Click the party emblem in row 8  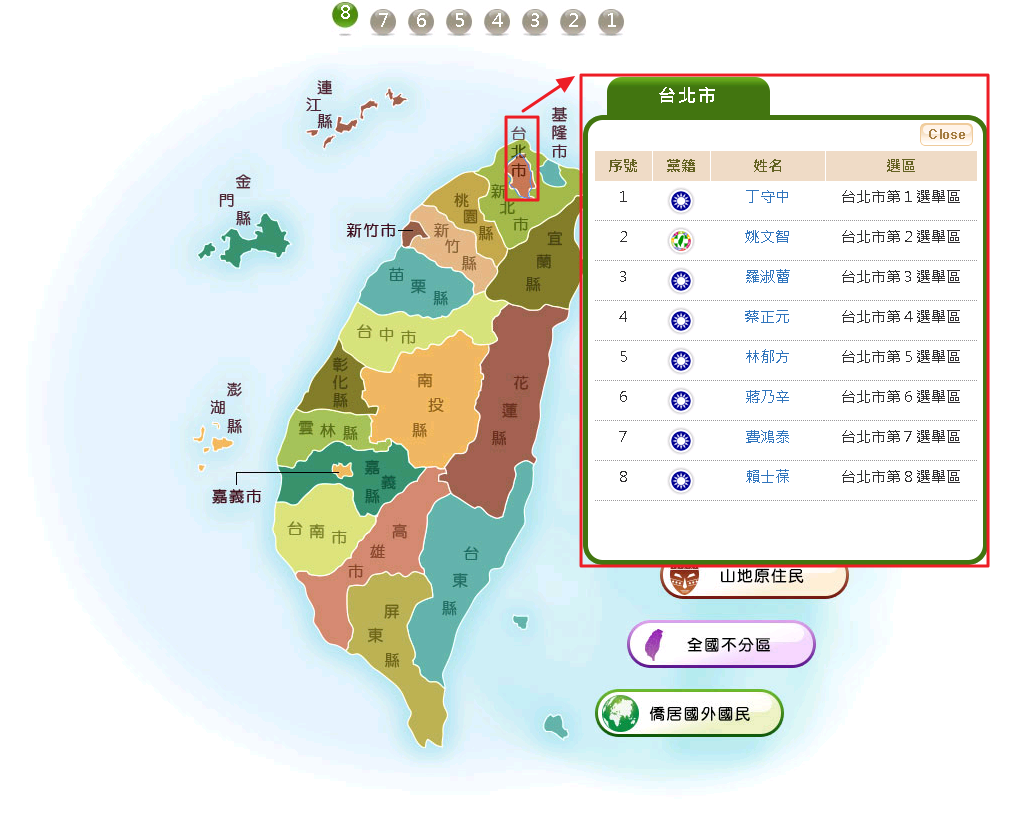pyautogui.click(x=681, y=480)
